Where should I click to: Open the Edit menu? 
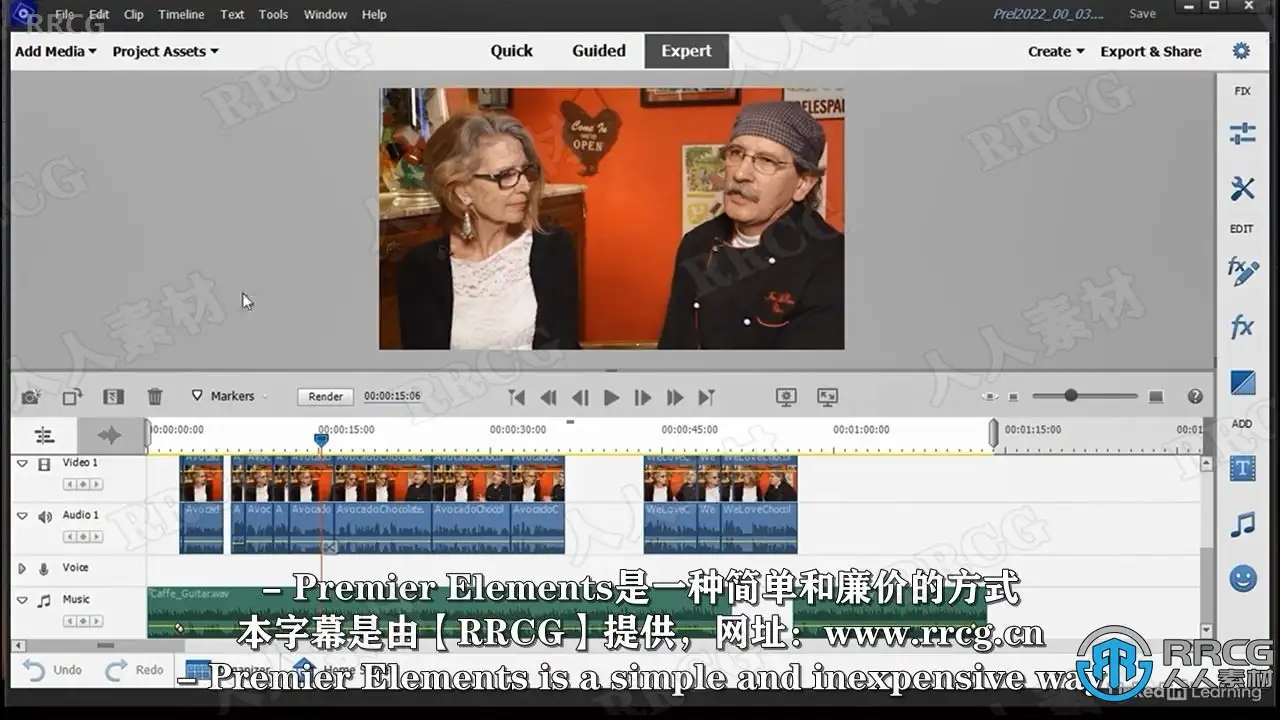coord(99,14)
